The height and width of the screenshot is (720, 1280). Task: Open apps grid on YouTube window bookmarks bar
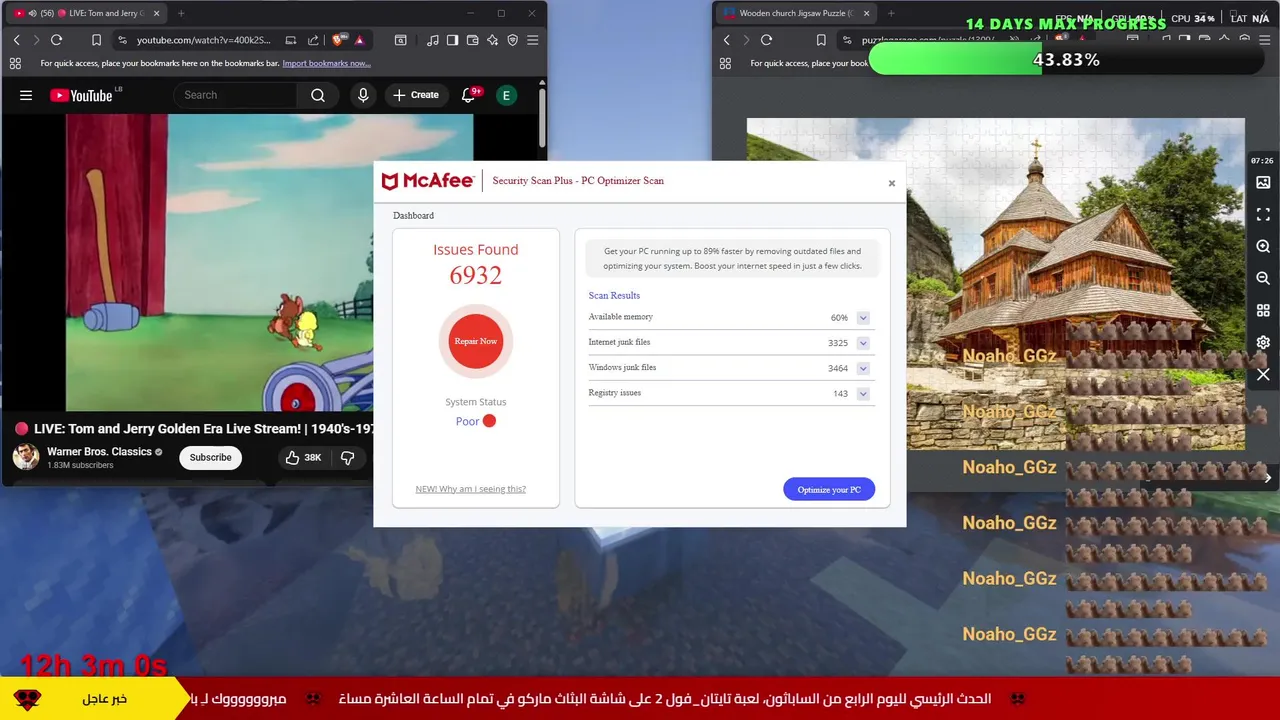[15, 63]
